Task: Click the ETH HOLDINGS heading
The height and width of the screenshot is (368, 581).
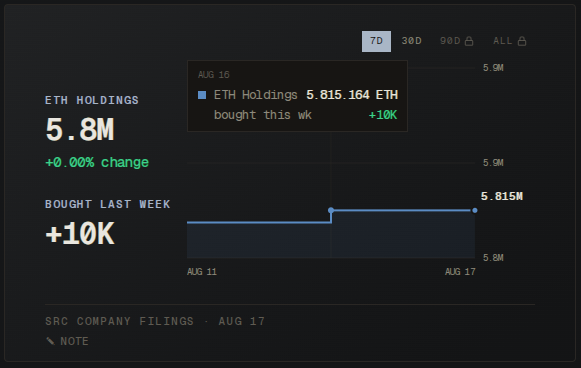Action: [x=92, y=100]
